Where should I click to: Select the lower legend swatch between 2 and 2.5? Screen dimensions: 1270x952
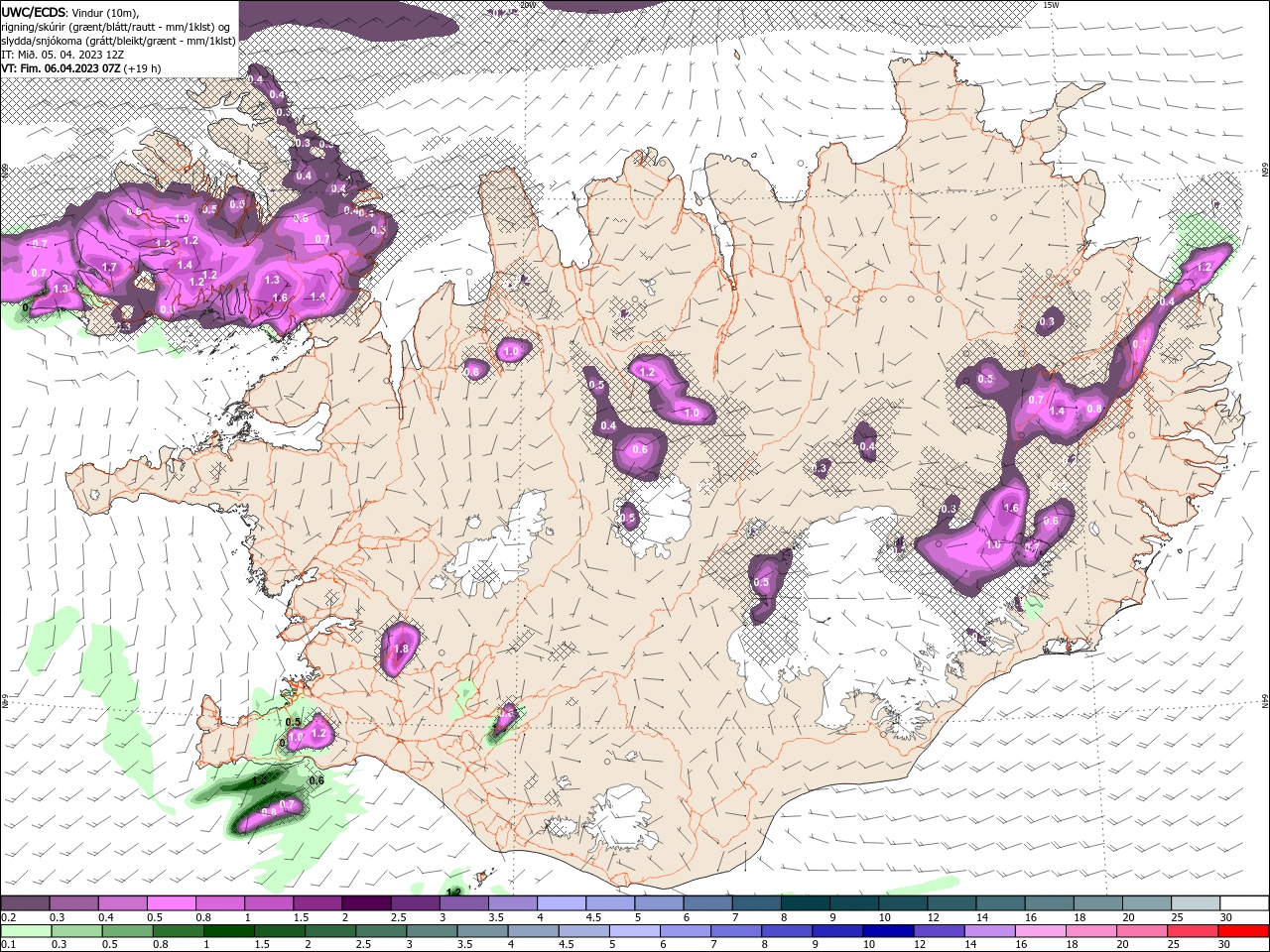[x=329, y=931]
